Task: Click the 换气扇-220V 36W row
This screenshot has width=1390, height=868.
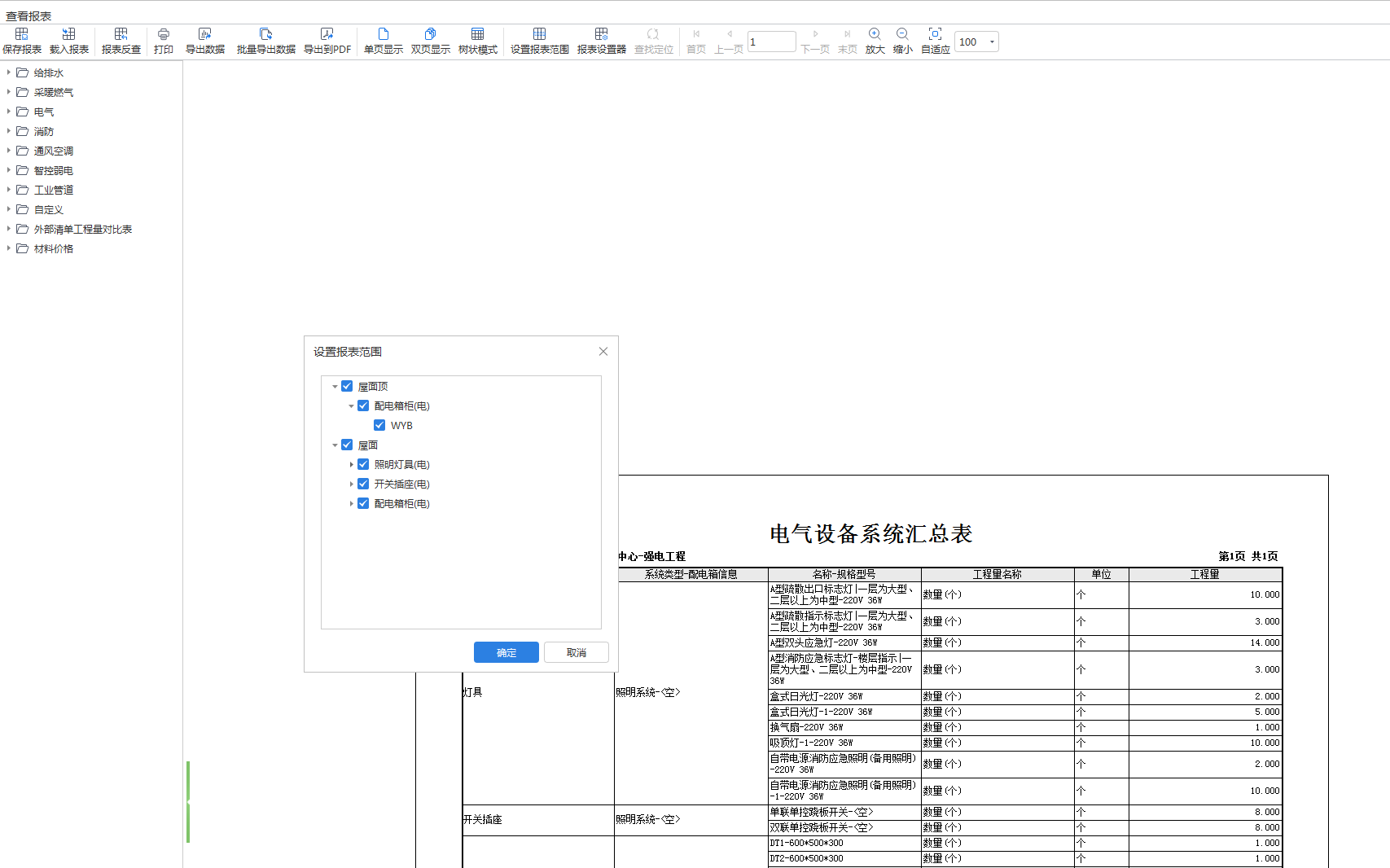Action: [1025, 727]
